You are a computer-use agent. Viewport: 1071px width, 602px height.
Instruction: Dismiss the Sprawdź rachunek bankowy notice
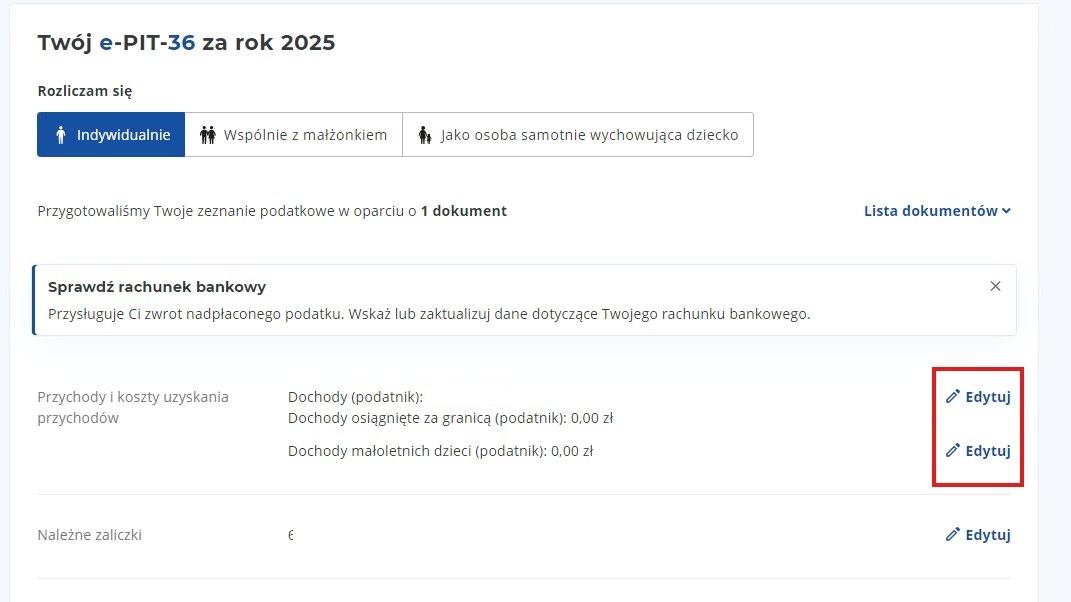995,286
